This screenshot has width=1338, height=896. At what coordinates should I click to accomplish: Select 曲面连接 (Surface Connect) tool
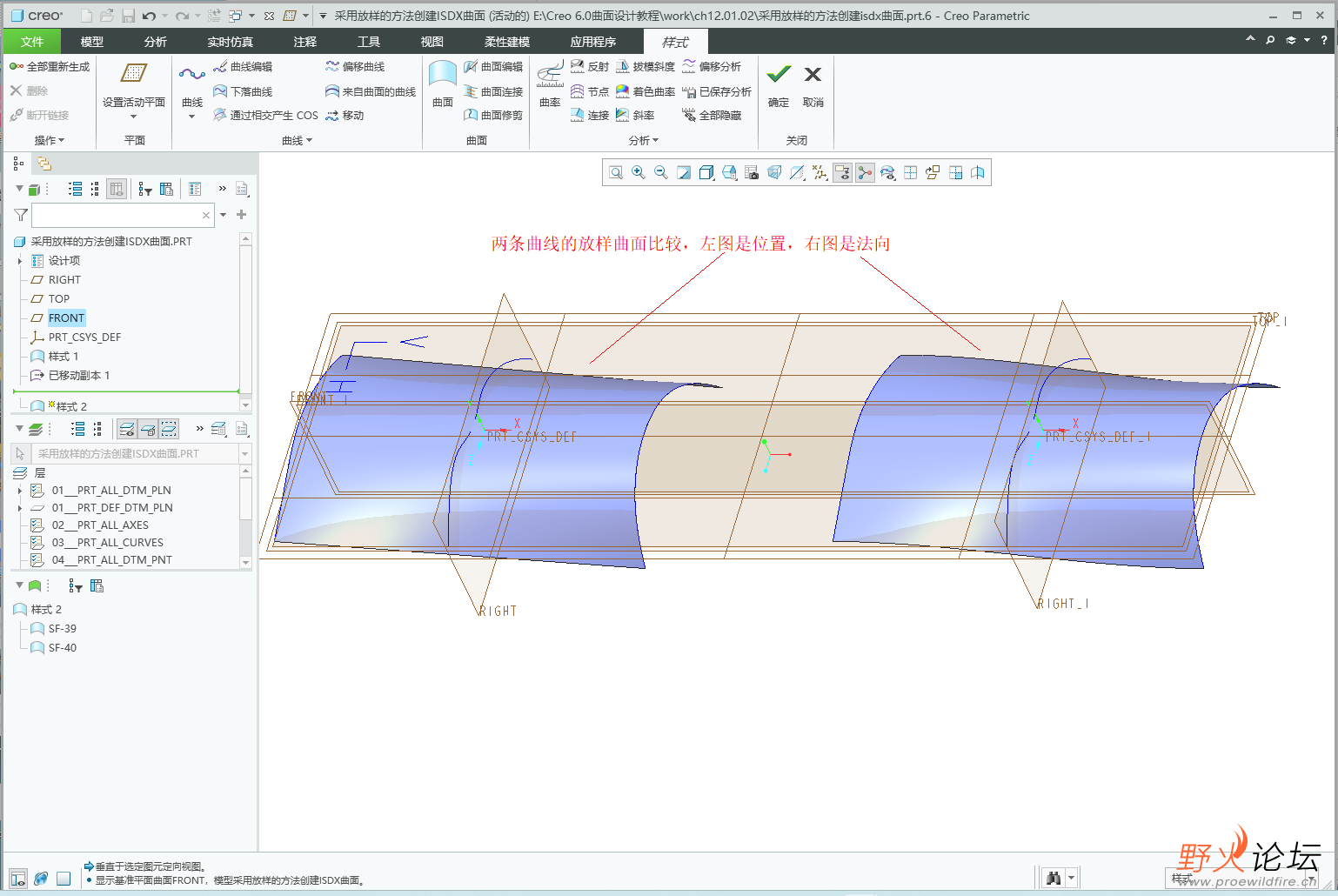[493, 91]
